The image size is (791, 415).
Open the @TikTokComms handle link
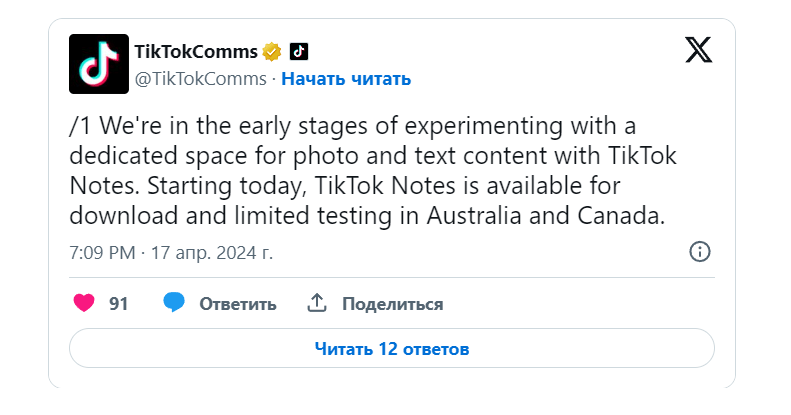[200, 78]
